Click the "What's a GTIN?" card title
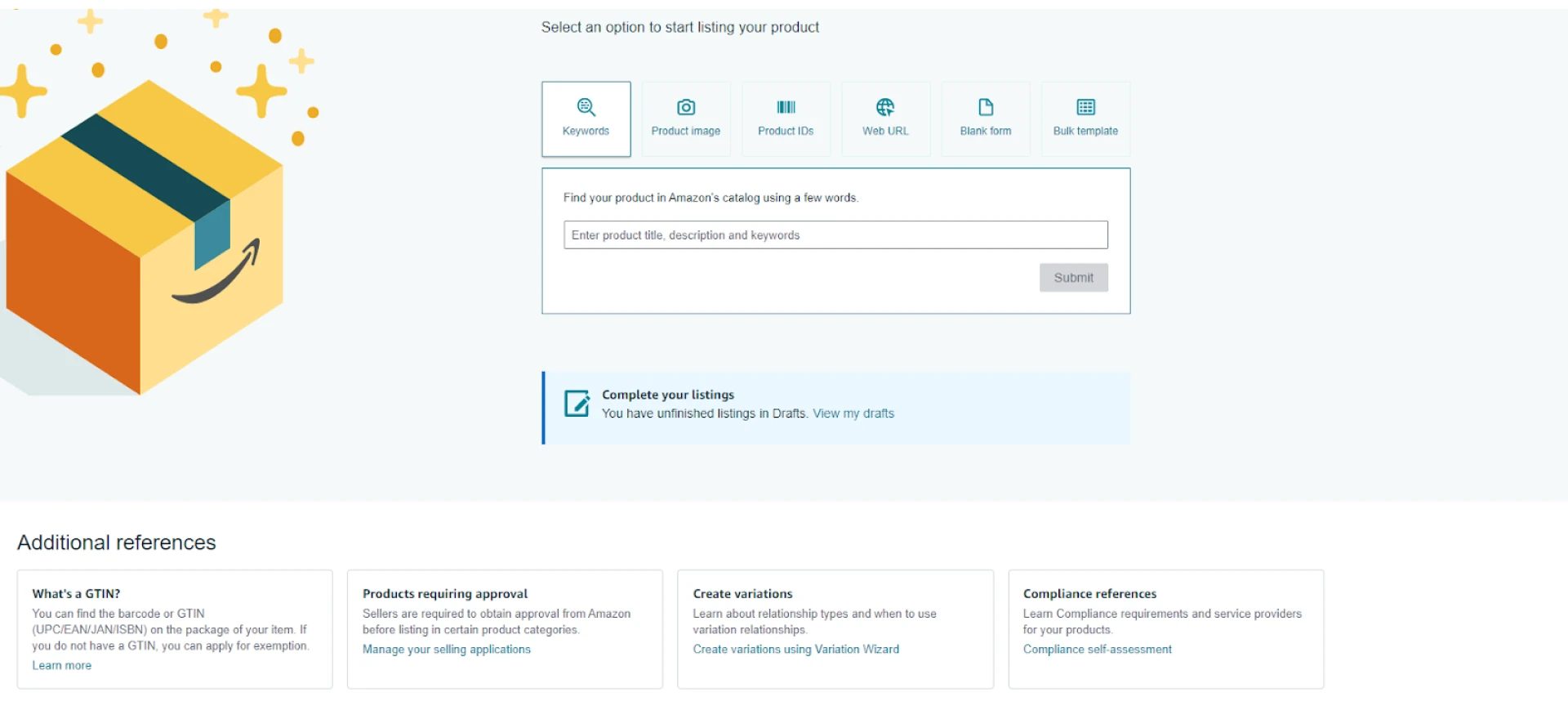This screenshot has width=1568, height=706. (x=76, y=593)
